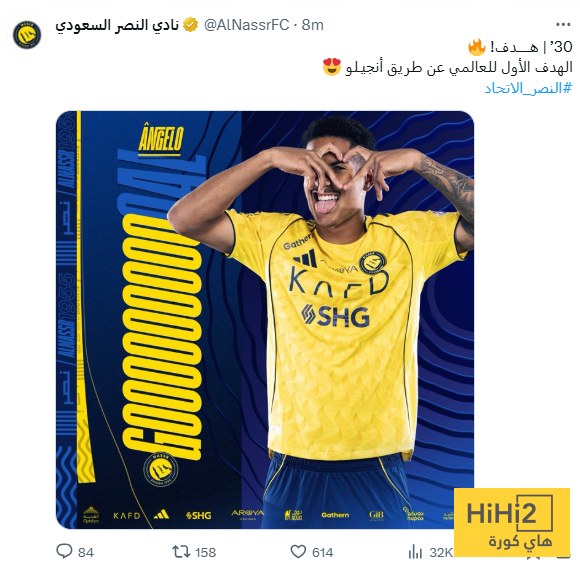The image size is (580, 568).
Task: Click the Al Nassr profile avatar
Action: click(27, 35)
